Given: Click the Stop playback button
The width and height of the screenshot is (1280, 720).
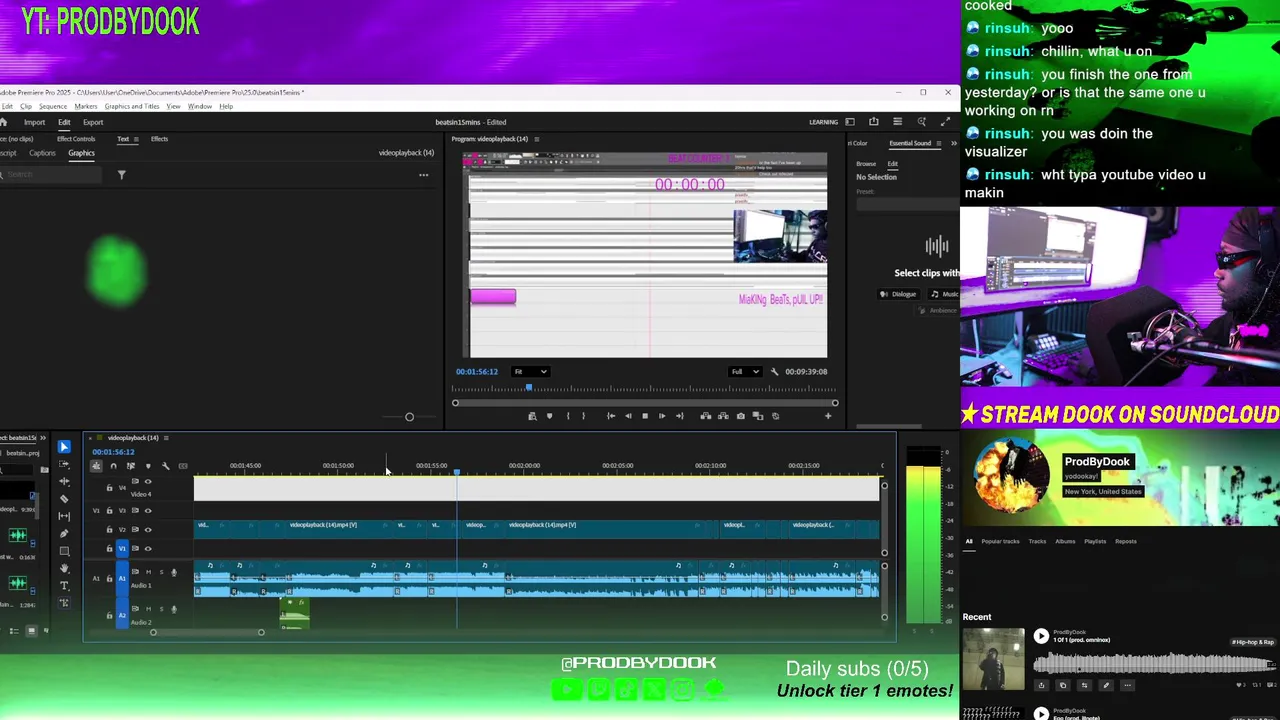Looking at the screenshot, I should [x=645, y=416].
